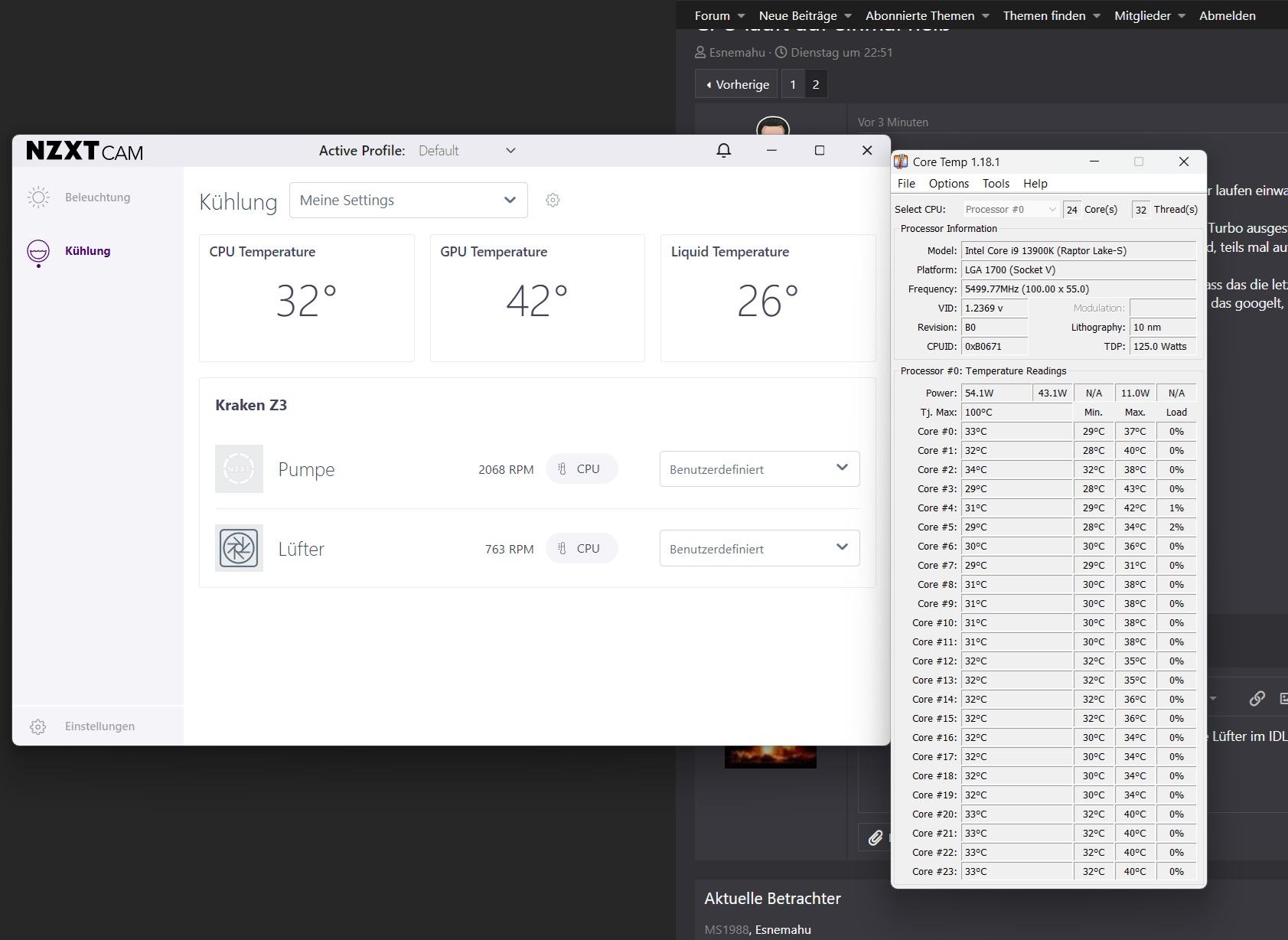Click the Pumpe 2068 RPM reading
Image resolution: width=1288 pixels, height=940 pixels.
[x=506, y=469]
